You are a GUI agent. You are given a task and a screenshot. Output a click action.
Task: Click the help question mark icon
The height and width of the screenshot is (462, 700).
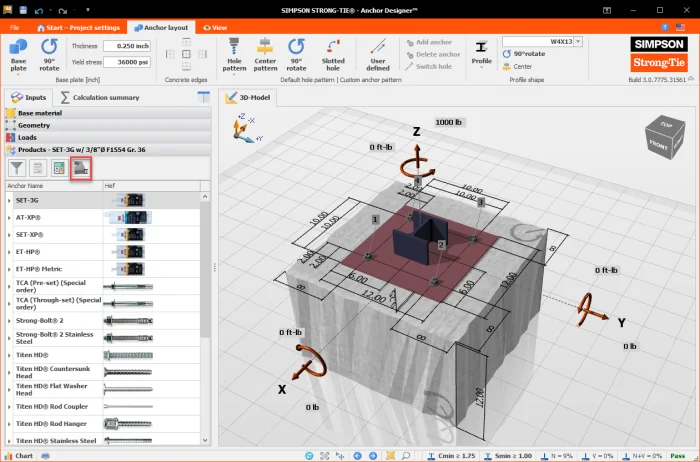[x=665, y=27]
